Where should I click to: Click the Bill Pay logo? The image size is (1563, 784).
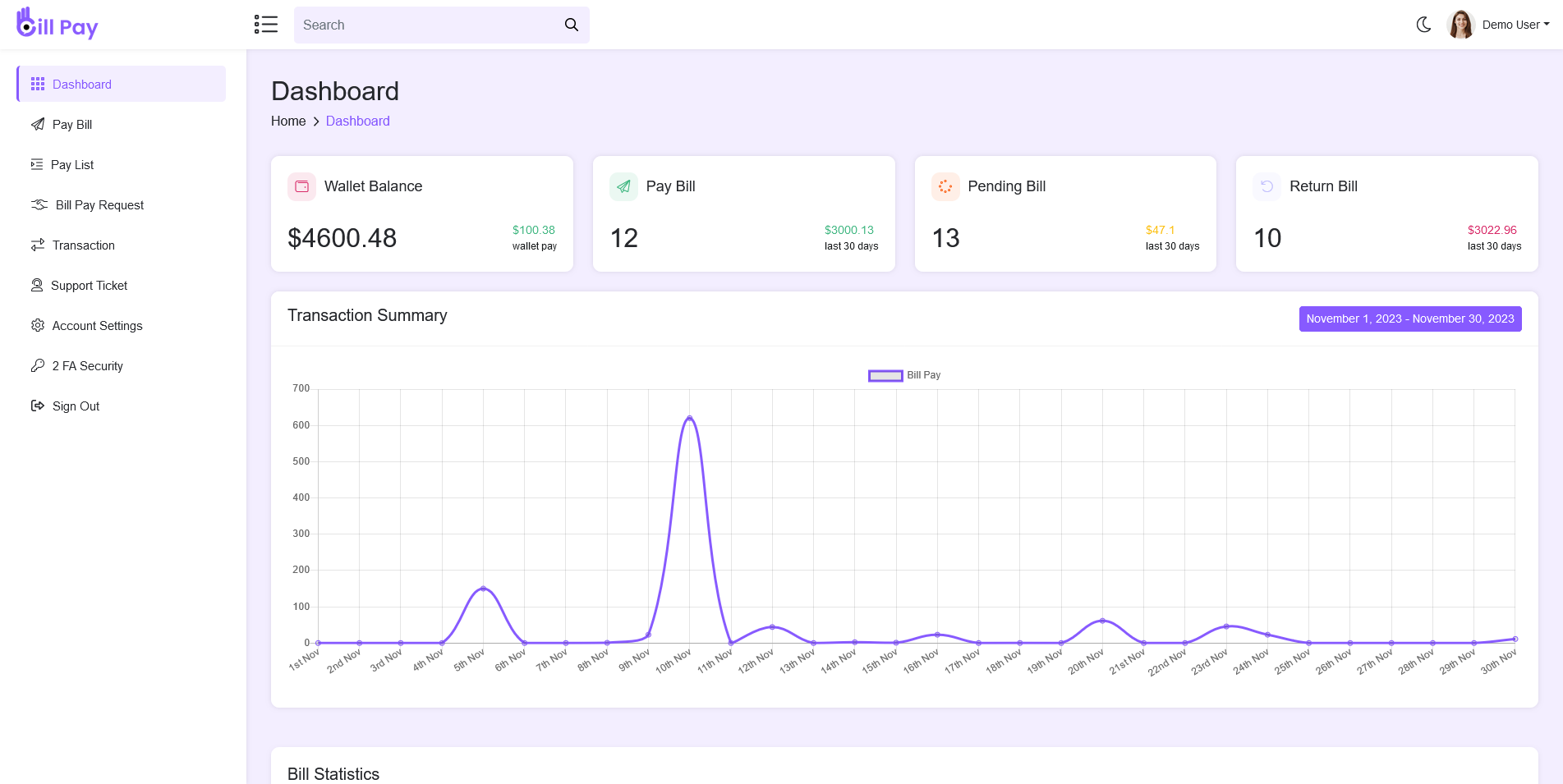click(57, 25)
